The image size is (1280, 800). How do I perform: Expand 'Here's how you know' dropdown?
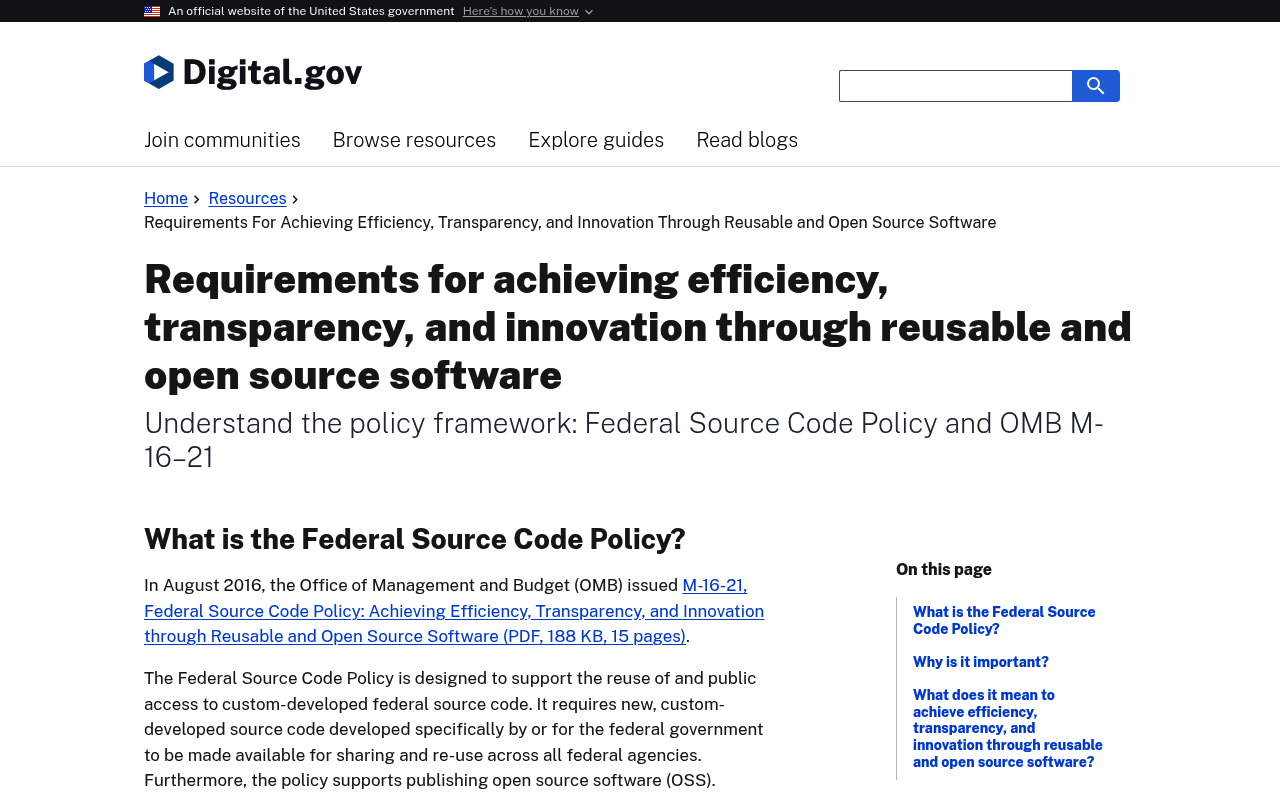(528, 11)
